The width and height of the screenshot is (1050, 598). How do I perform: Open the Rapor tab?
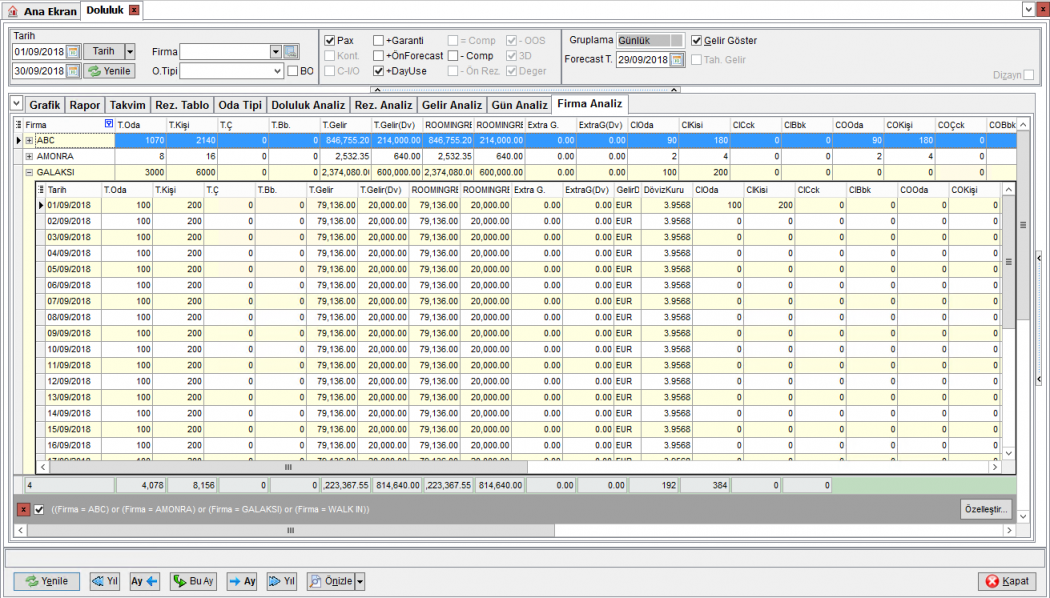click(85, 105)
